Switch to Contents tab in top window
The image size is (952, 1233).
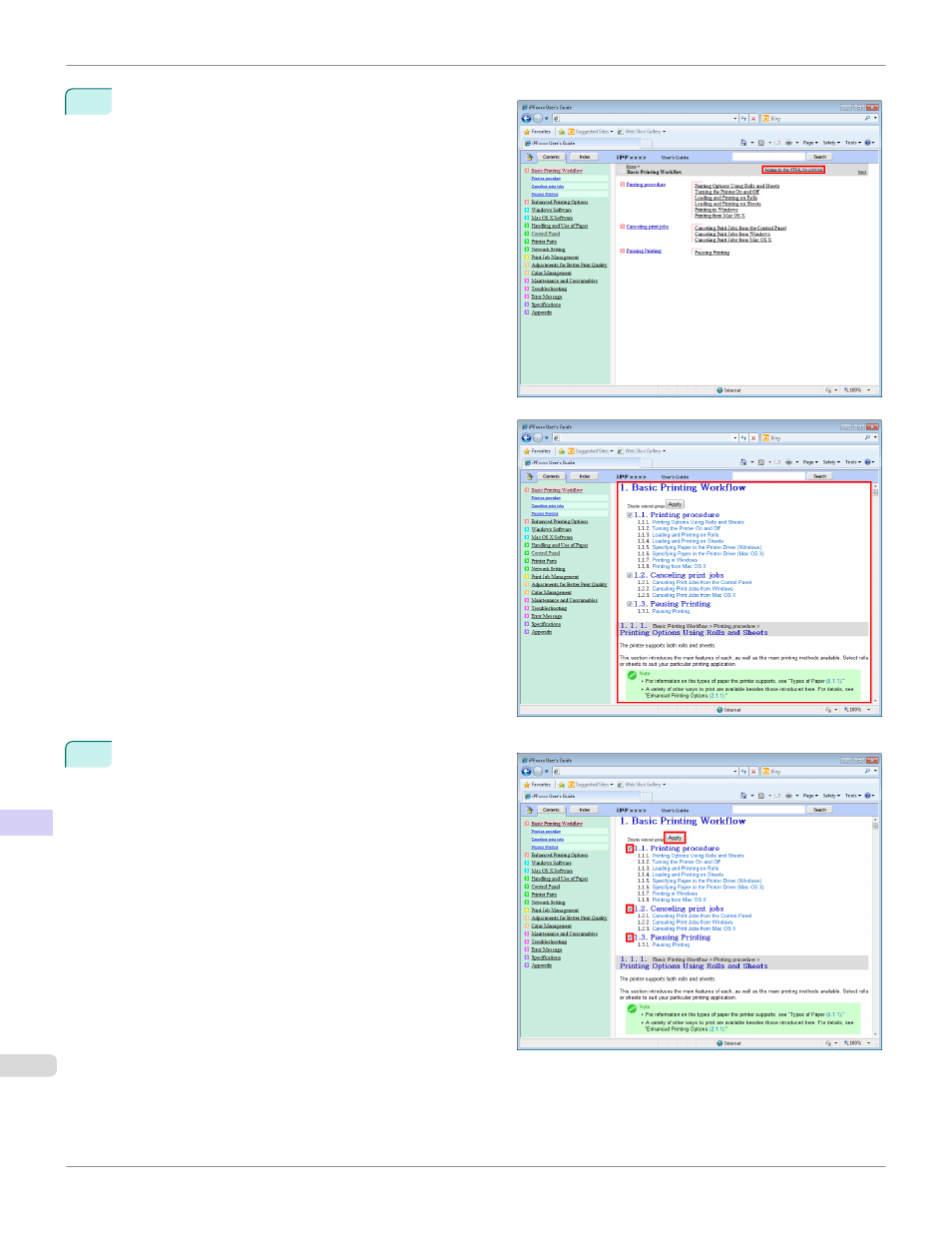[552, 157]
